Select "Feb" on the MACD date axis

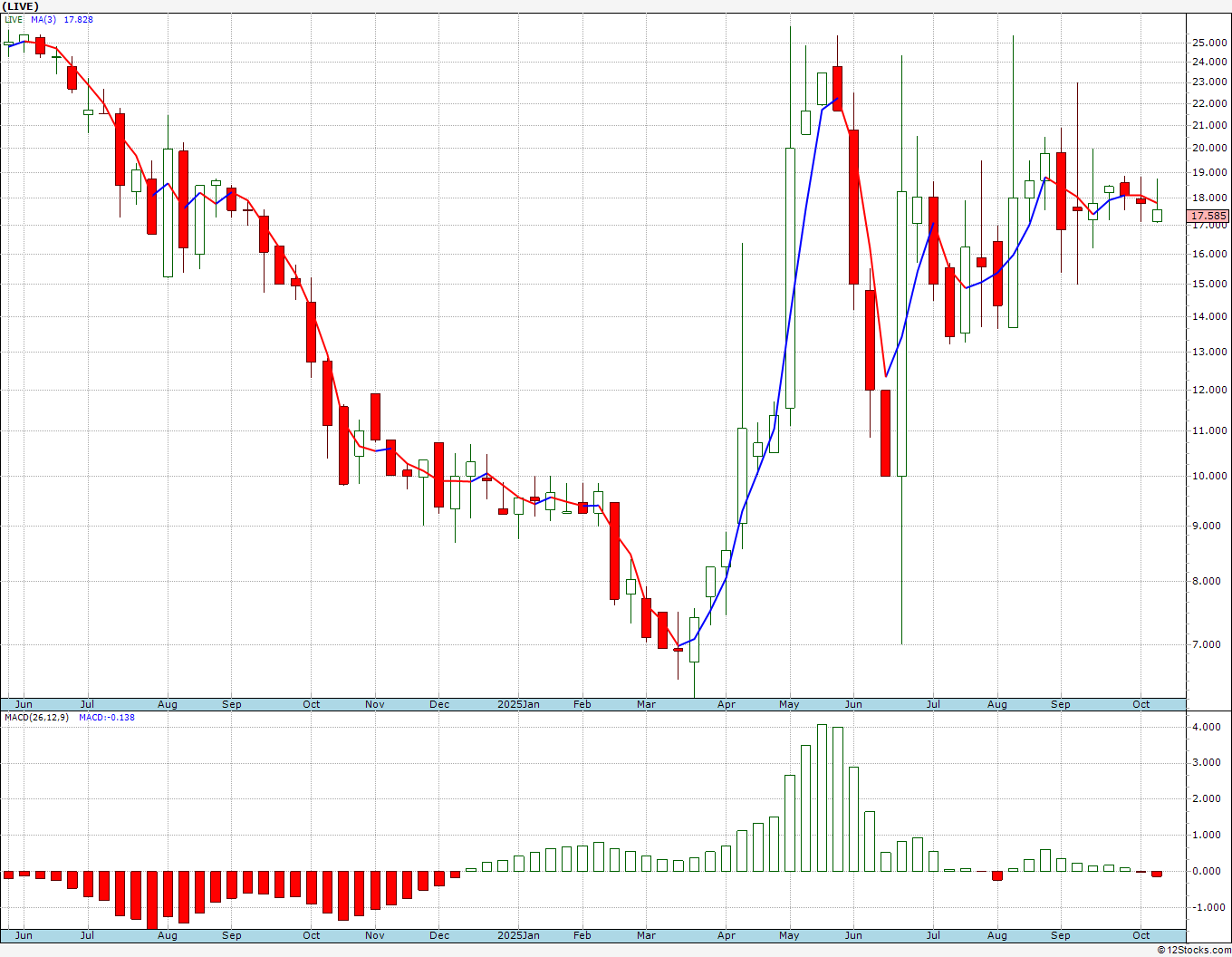coord(582,935)
